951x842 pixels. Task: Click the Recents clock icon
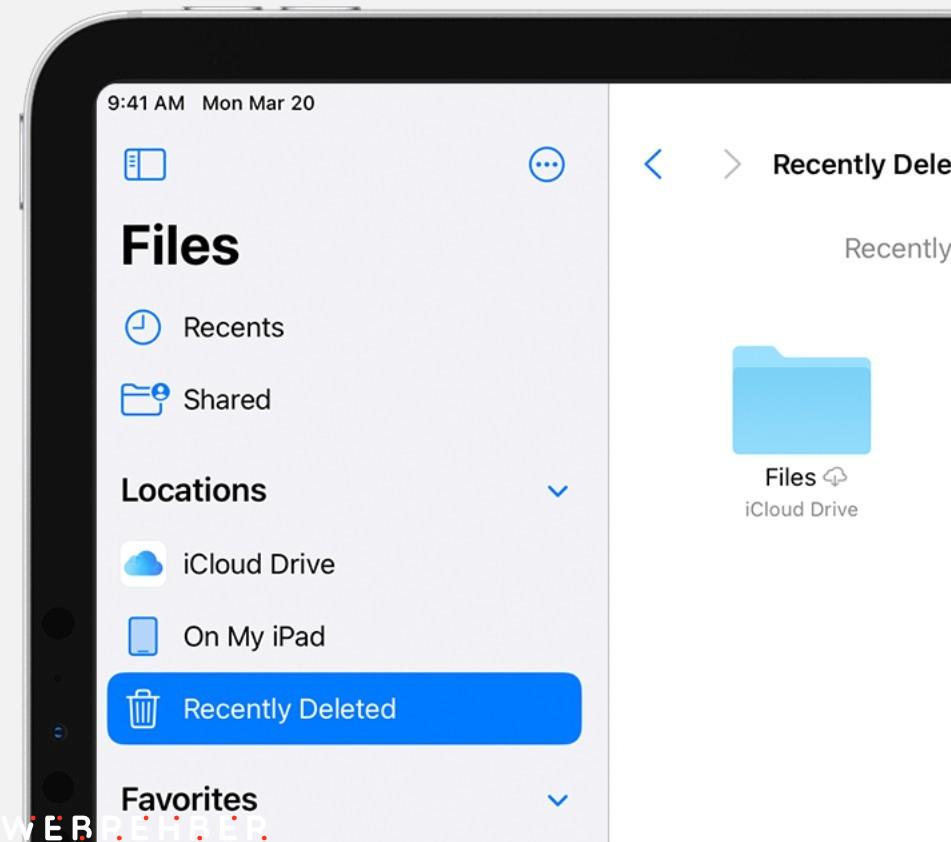tap(143, 327)
